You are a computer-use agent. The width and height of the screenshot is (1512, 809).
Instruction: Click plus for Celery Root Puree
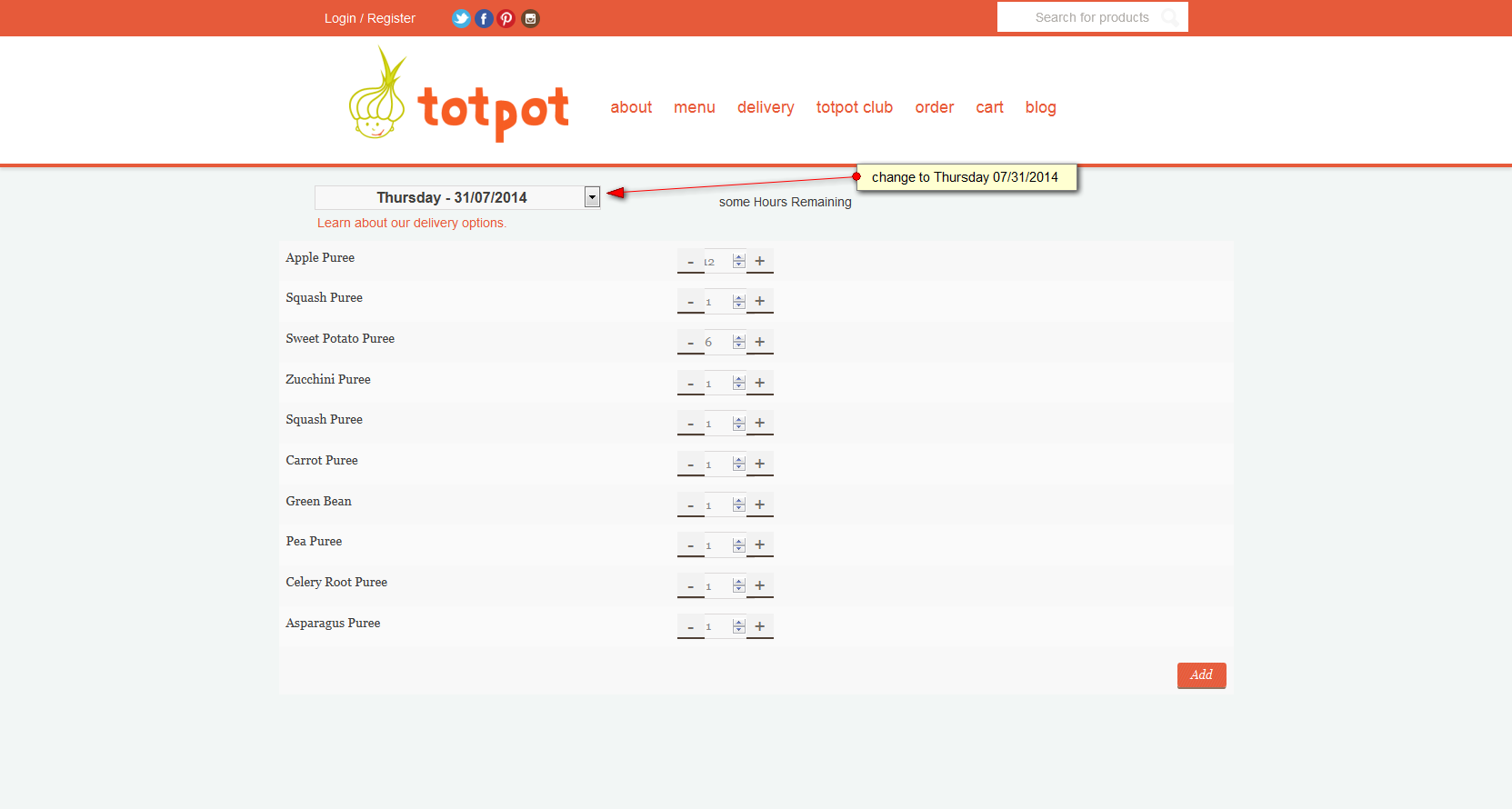[760, 586]
